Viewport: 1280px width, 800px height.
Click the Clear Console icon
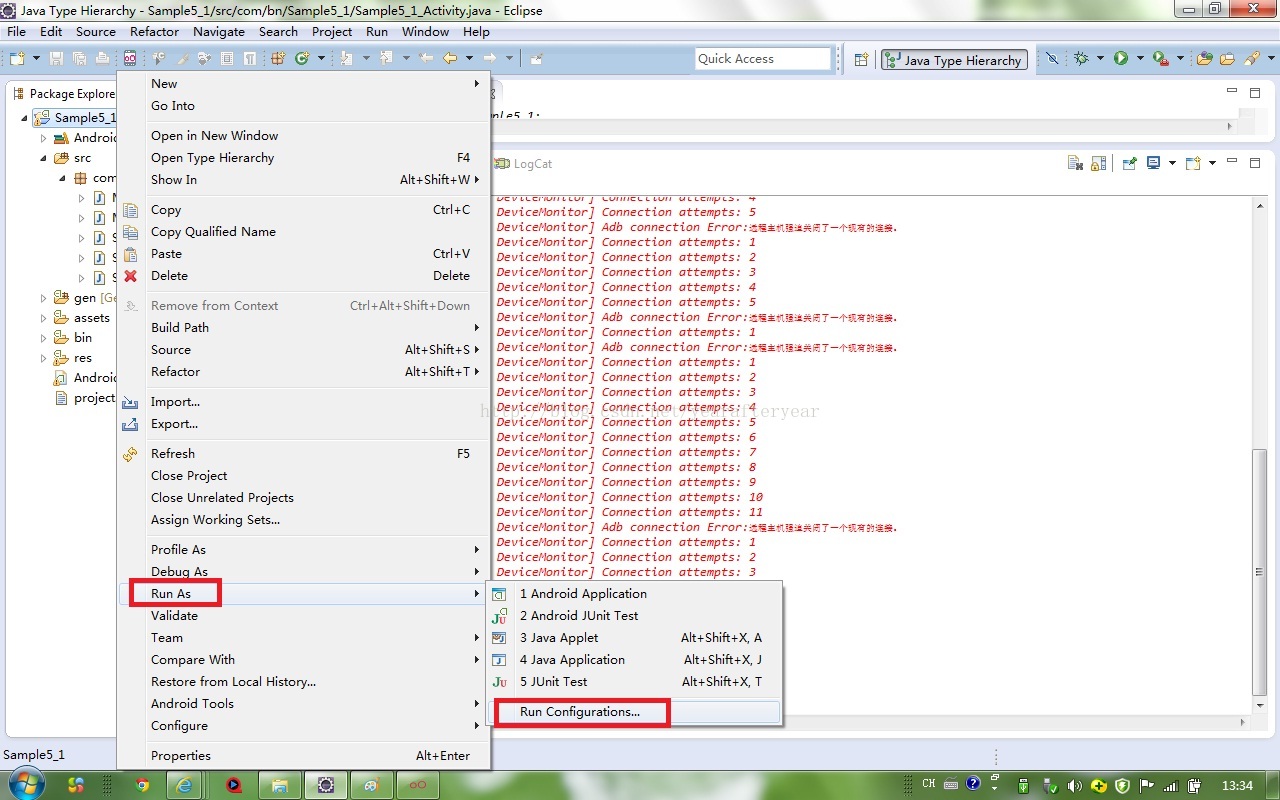[x=1075, y=163]
